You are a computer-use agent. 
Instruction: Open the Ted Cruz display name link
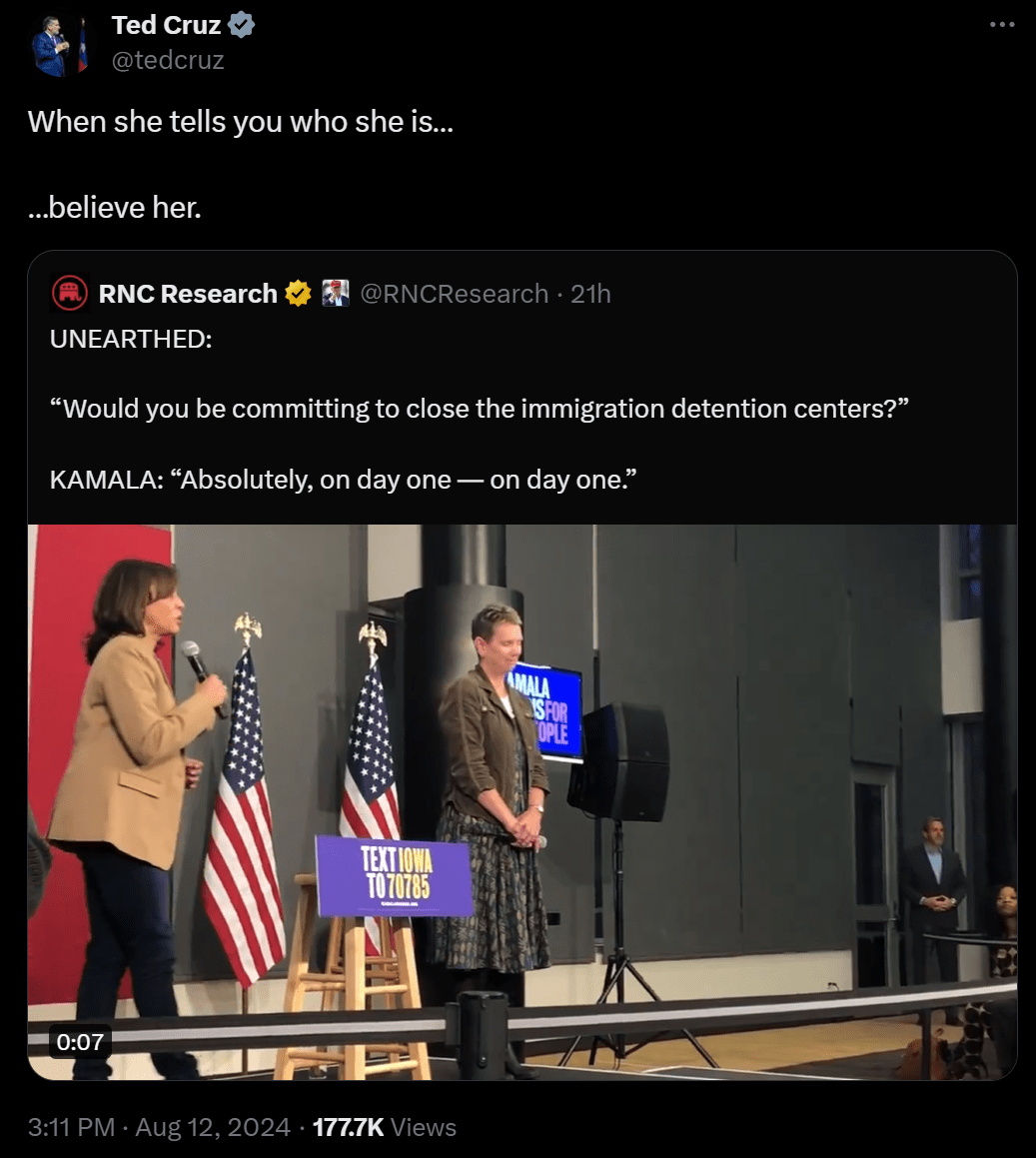coord(166,24)
